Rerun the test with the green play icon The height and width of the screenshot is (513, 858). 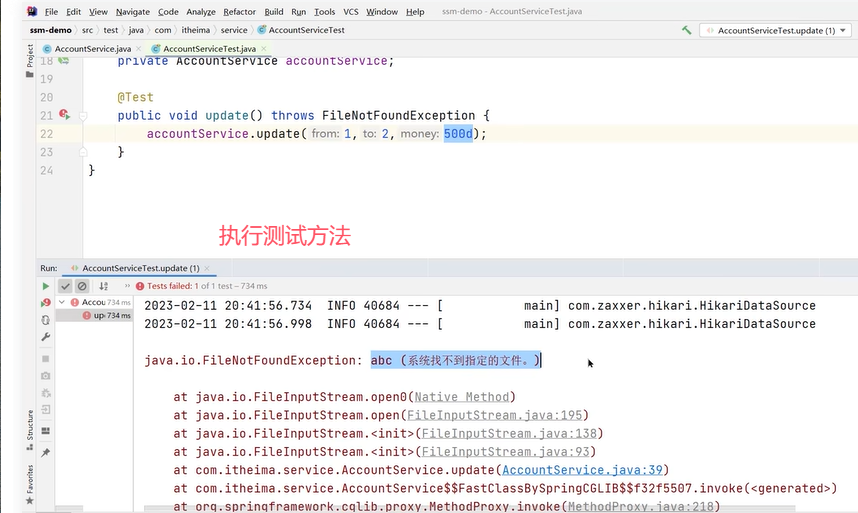pyautogui.click(x=45, y=286)
